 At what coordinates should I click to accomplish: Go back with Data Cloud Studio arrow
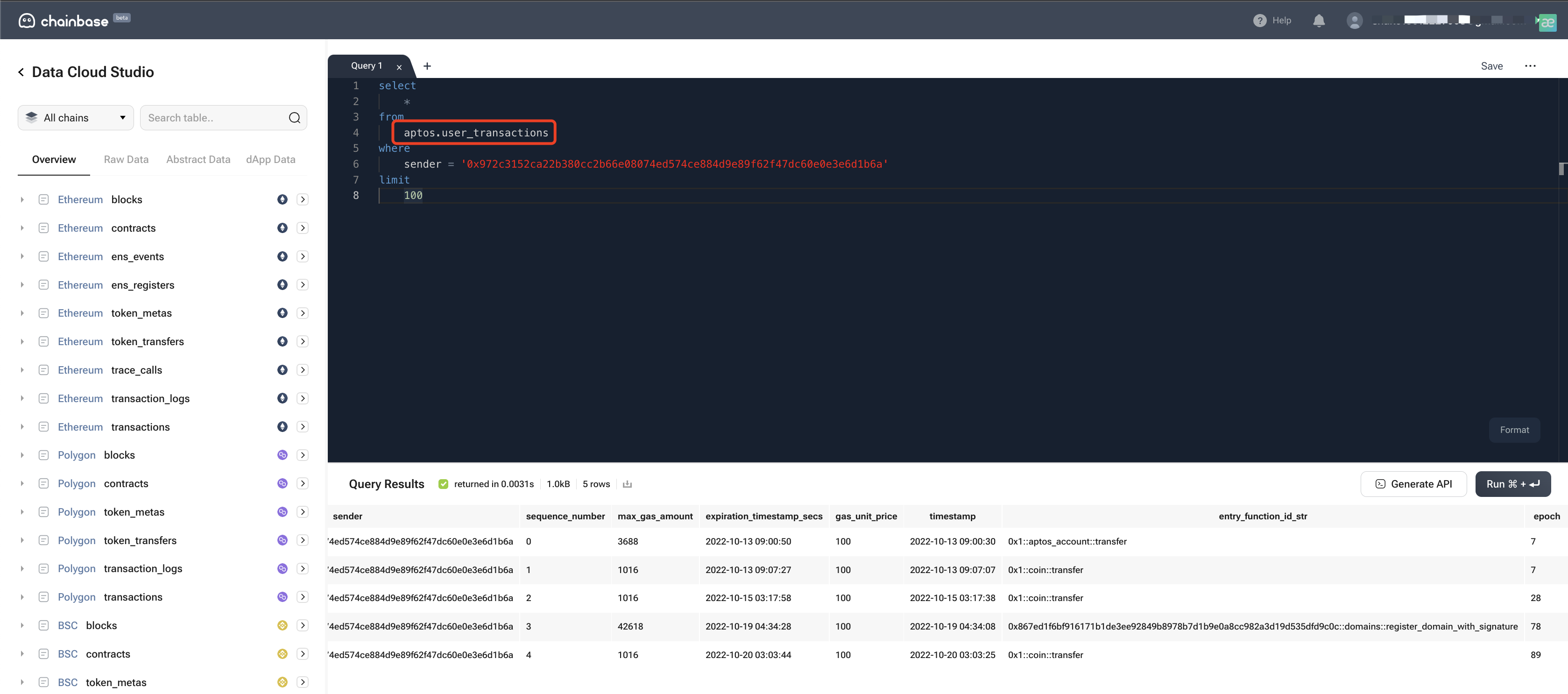[x=21, y=72]
